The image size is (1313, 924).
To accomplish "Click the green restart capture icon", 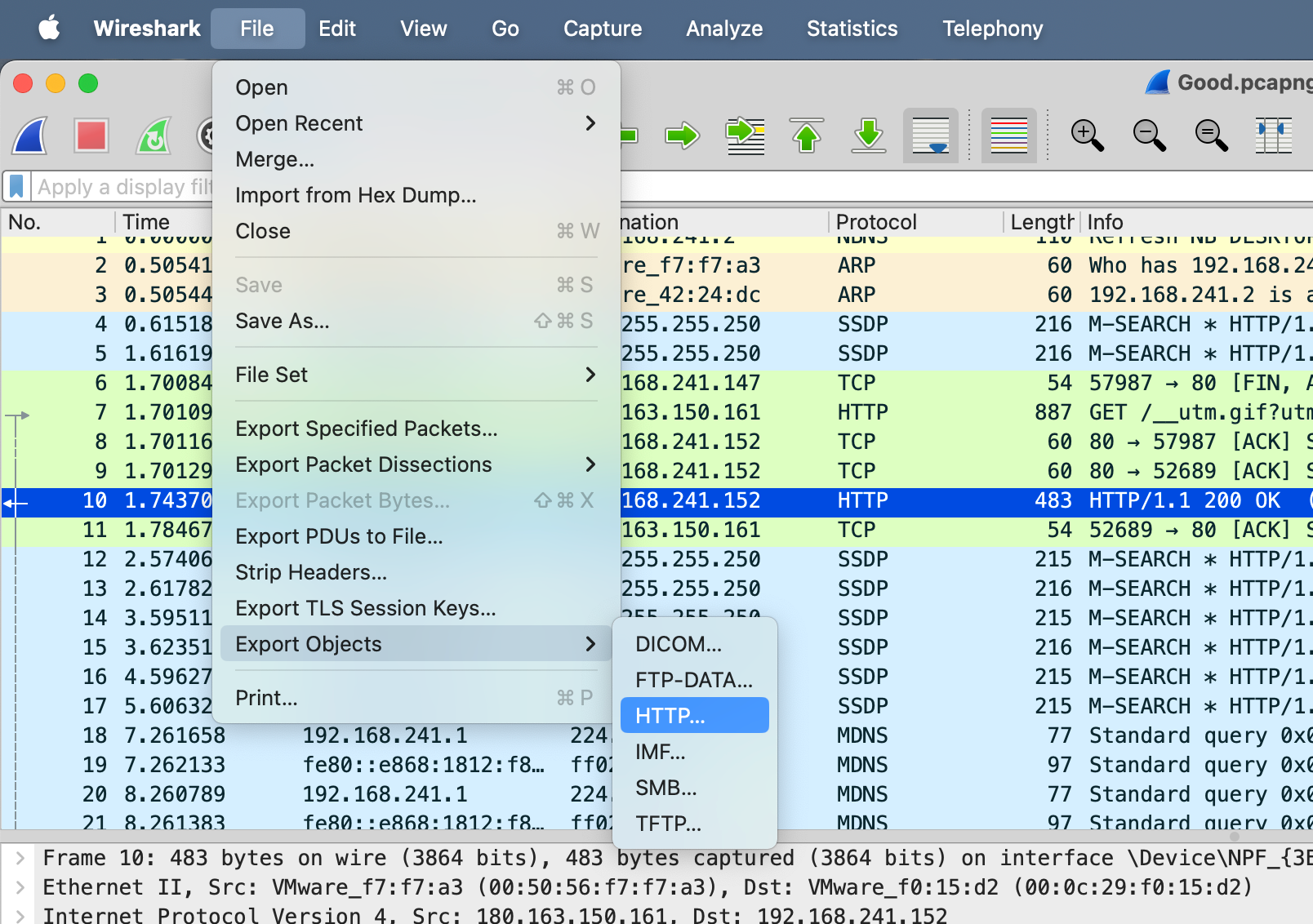I will click(154, 135).
